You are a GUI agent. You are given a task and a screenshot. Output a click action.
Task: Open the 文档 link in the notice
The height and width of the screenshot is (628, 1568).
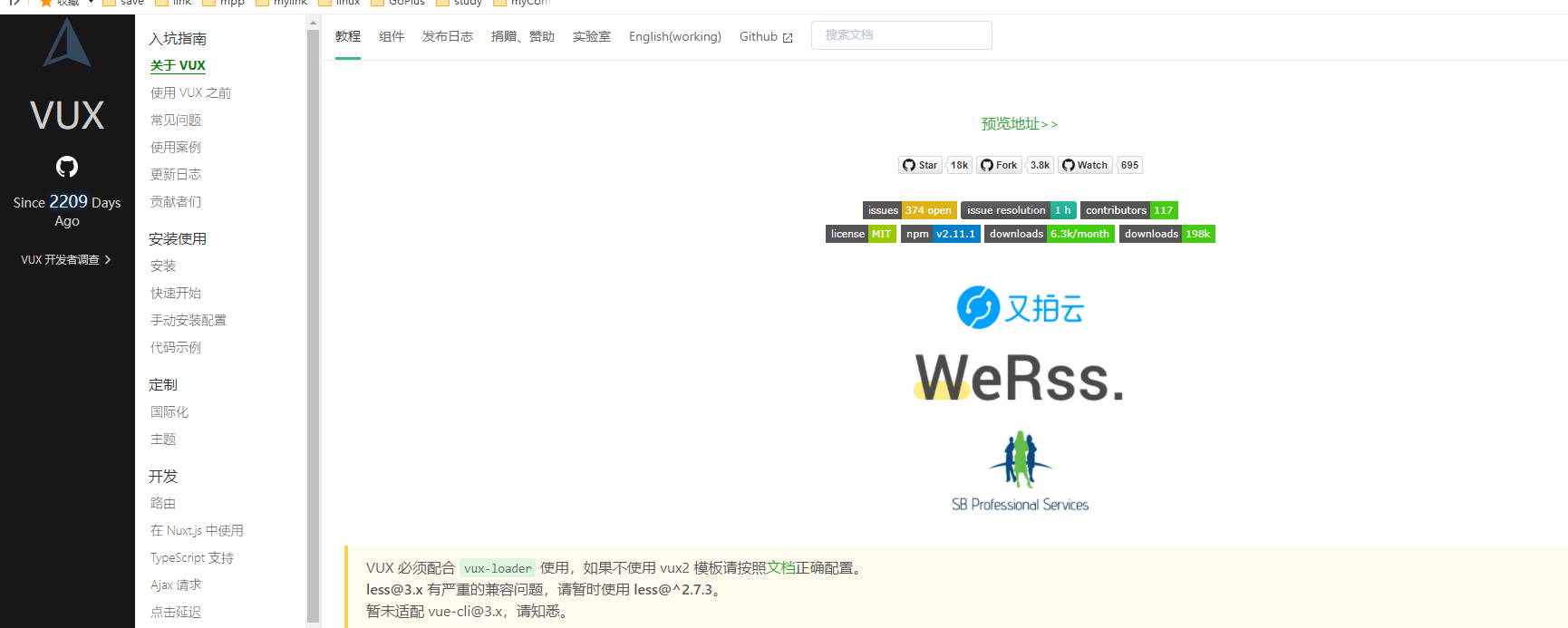pos(781,568)
